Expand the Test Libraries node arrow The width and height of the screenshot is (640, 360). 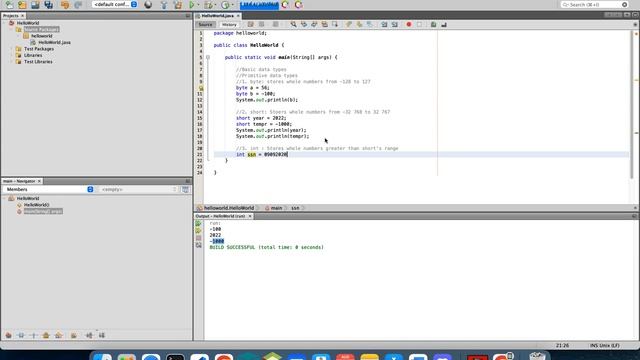12,62
